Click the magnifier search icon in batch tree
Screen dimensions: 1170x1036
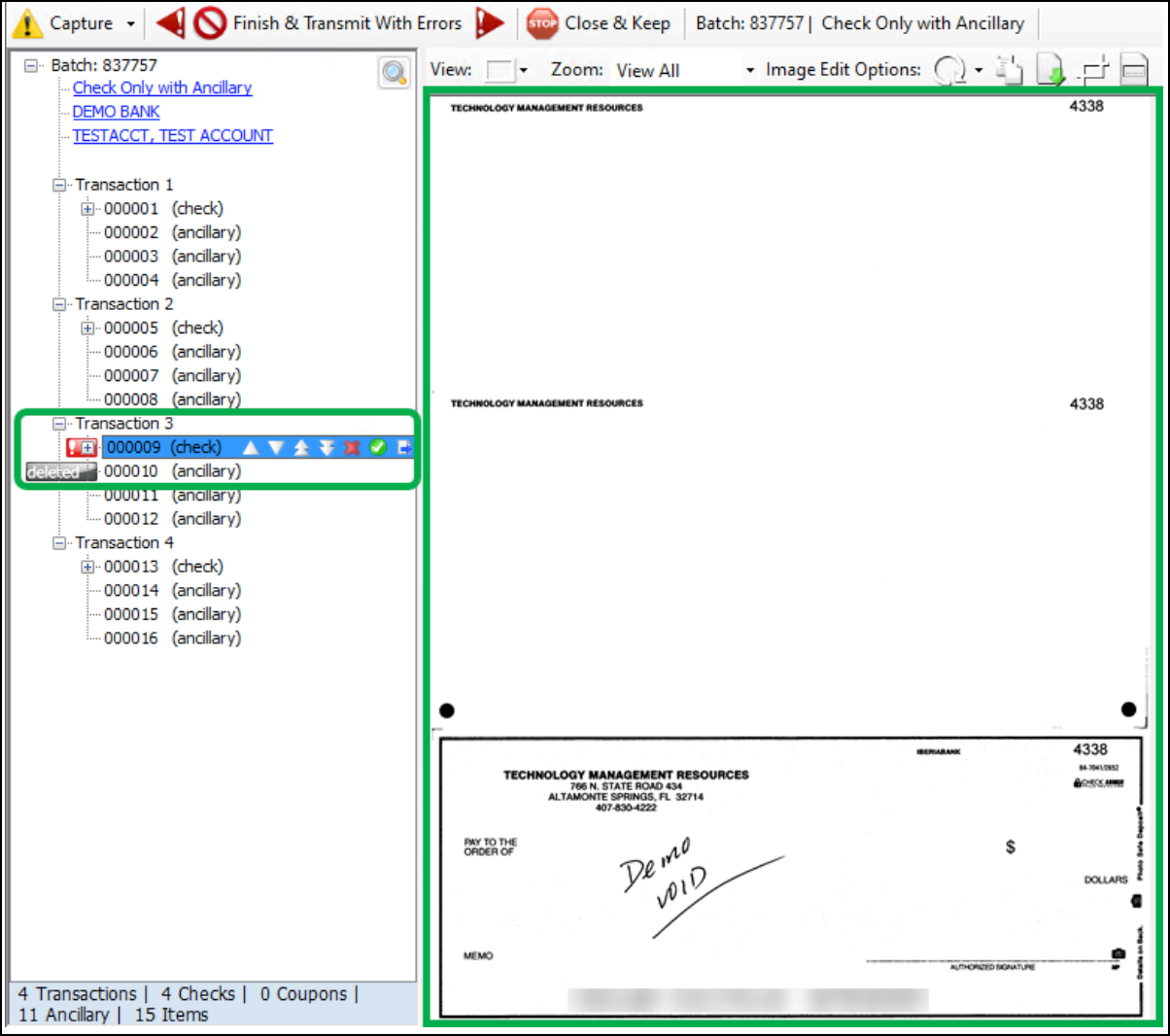[394, 73]
